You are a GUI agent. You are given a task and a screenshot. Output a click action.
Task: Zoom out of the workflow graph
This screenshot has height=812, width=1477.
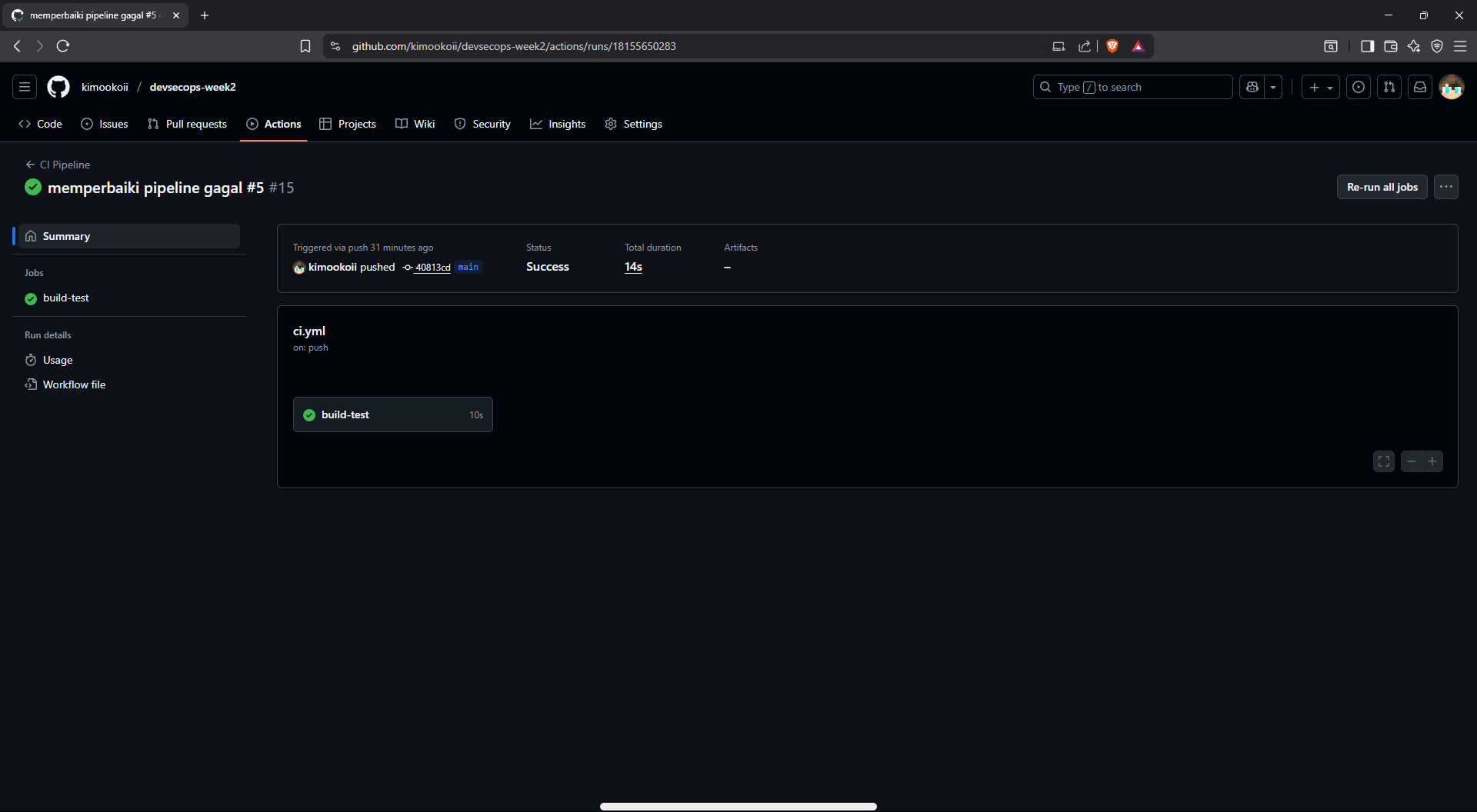pos(1411,461)
